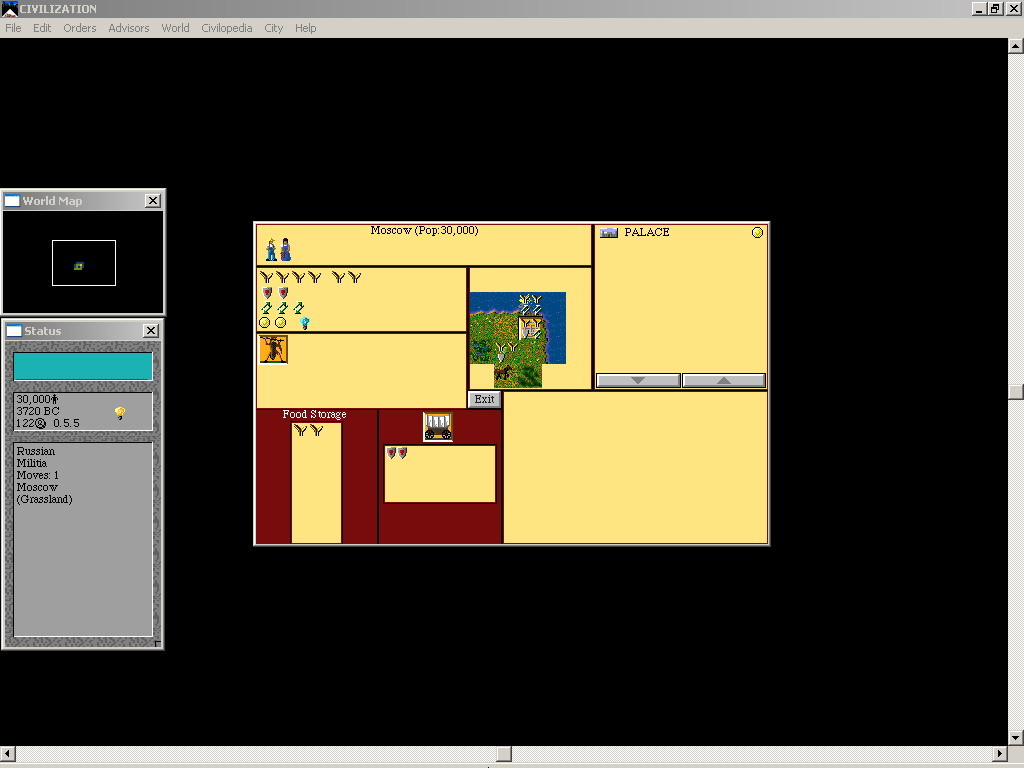This screenshot has height=768, width=1024.
Task: Click the teal civilization color bar in Status
Action: point(83,366)
